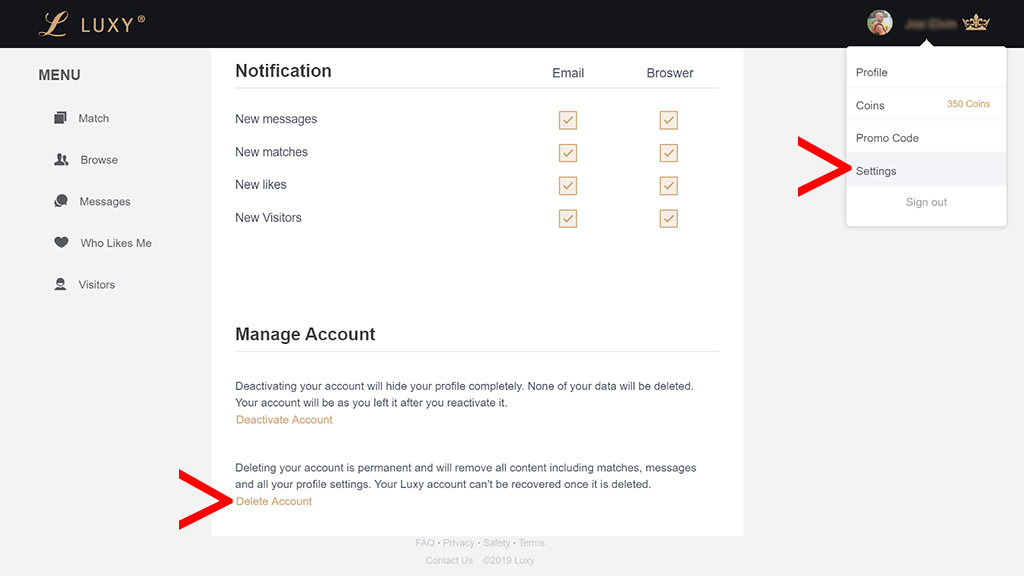Disable Email notifications for New messages
Viewport: 1024px width, 576px height.
[x=567, y=120]
